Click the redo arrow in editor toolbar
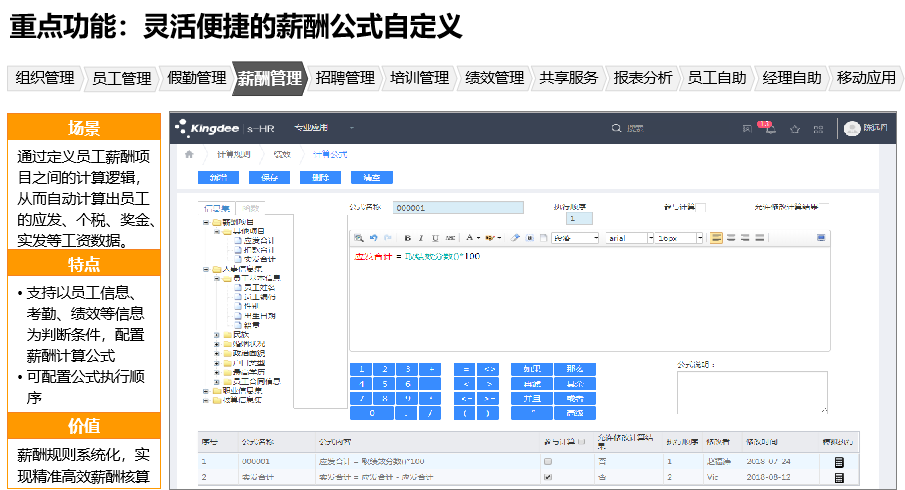 click(388, 238)
